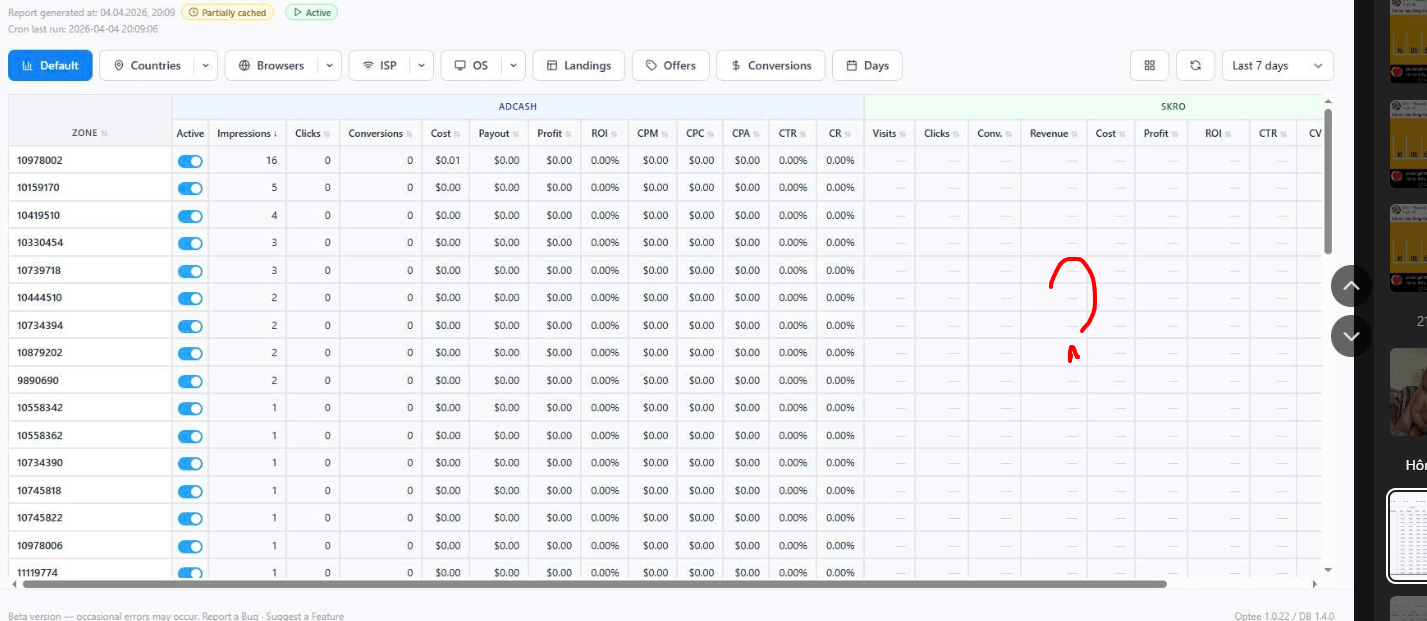Viewport: 1427px width, 621px height.
Task: Open the Offers tab
Action: (x=671, y=65)
